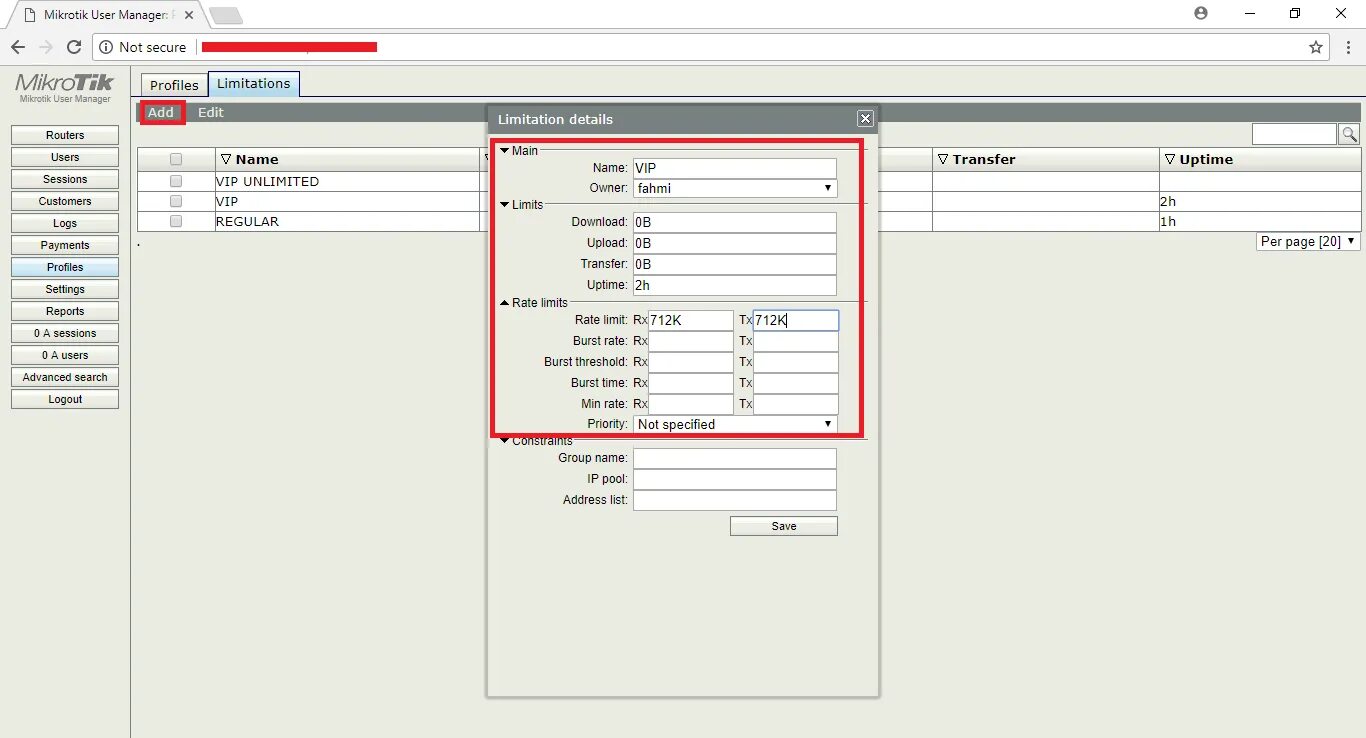Open the Payments page
The width and height of the screenshot is (1366, 738).
pyautogui.click(x=65, y=245)
